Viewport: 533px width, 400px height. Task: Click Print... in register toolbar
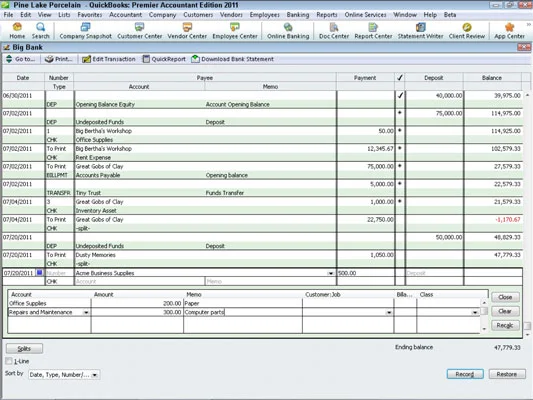(59, 59)
